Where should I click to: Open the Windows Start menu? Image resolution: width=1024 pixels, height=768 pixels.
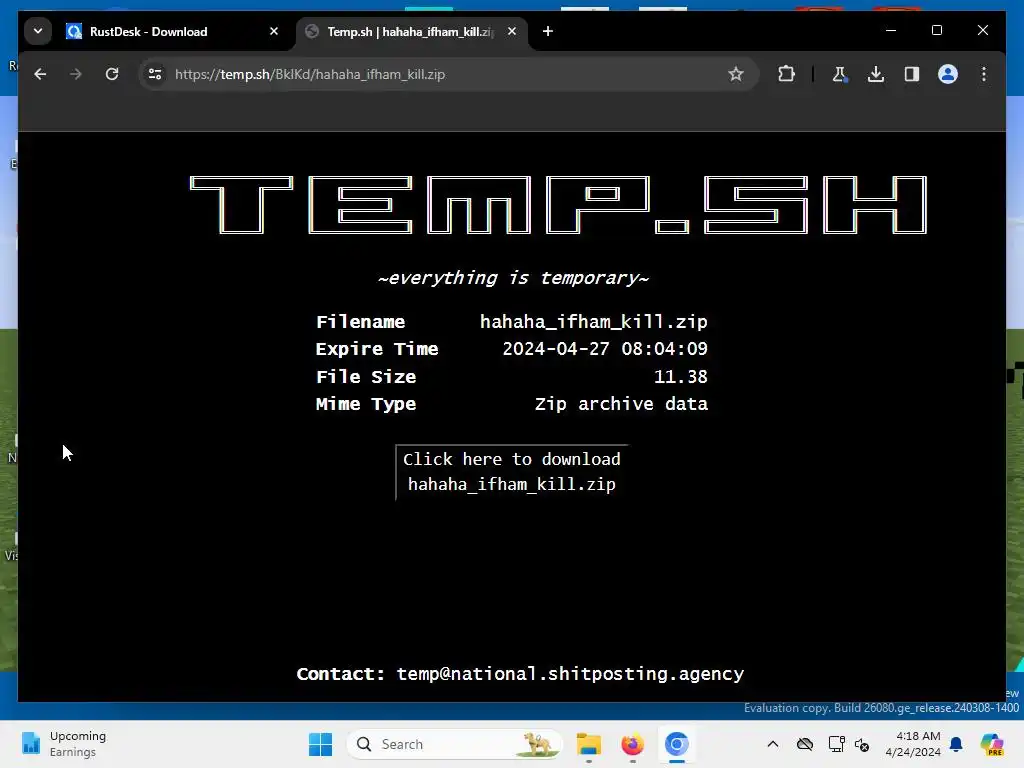tap(320, 744)
